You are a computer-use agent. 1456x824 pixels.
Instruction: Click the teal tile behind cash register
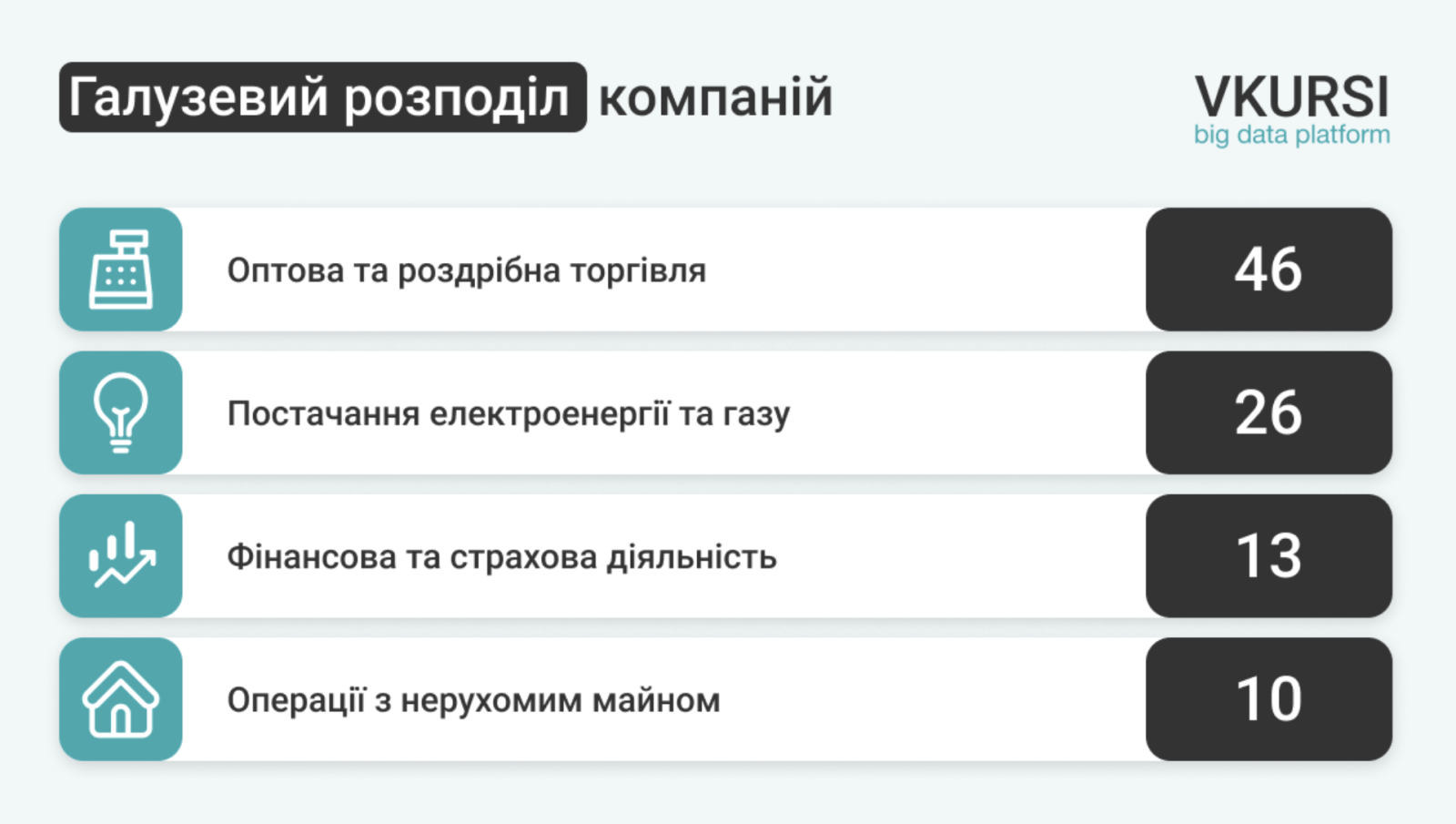121,270
